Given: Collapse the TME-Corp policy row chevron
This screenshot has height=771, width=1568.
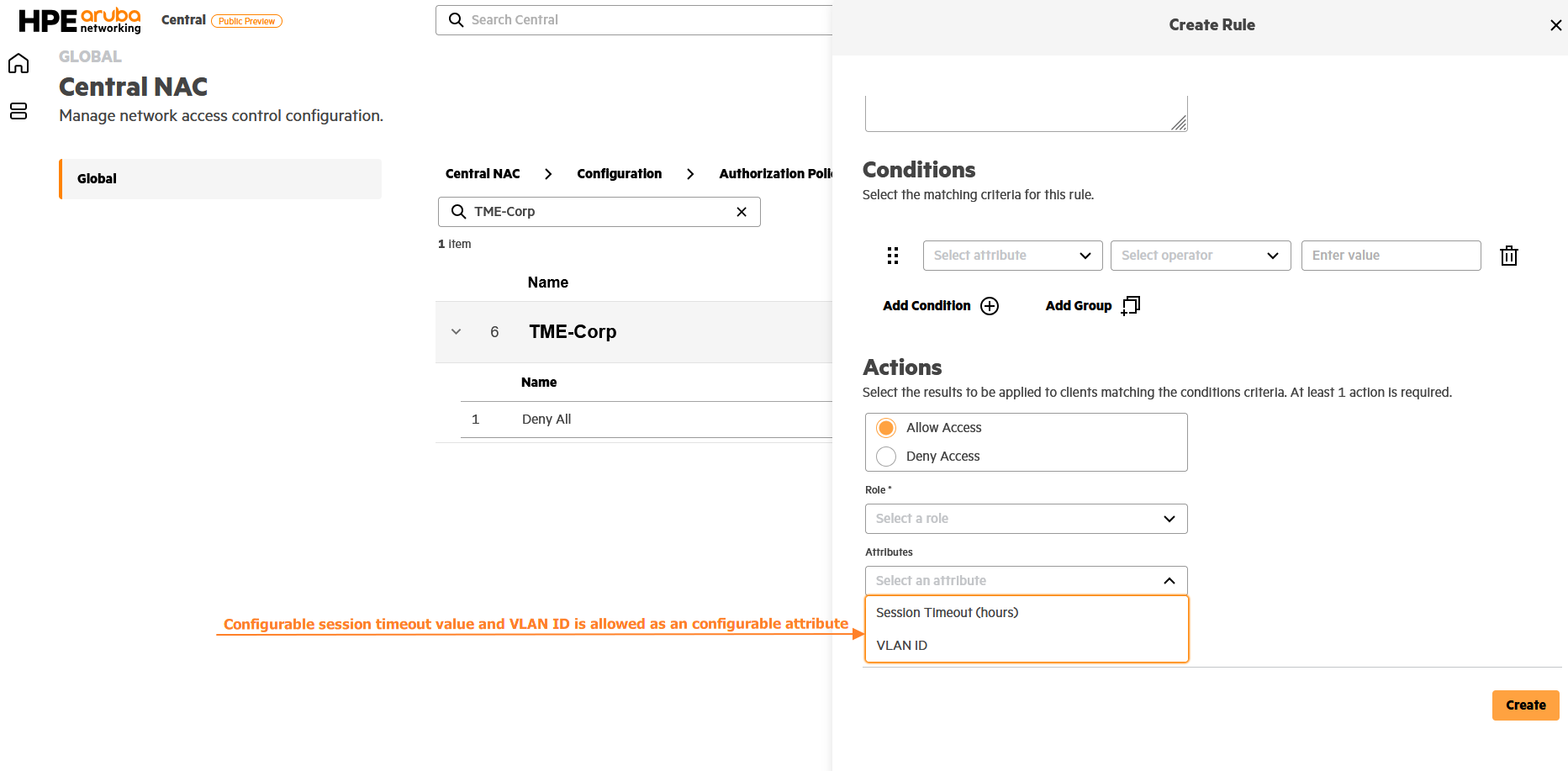Looking at the screenshot, I should (x=456, y=332).
